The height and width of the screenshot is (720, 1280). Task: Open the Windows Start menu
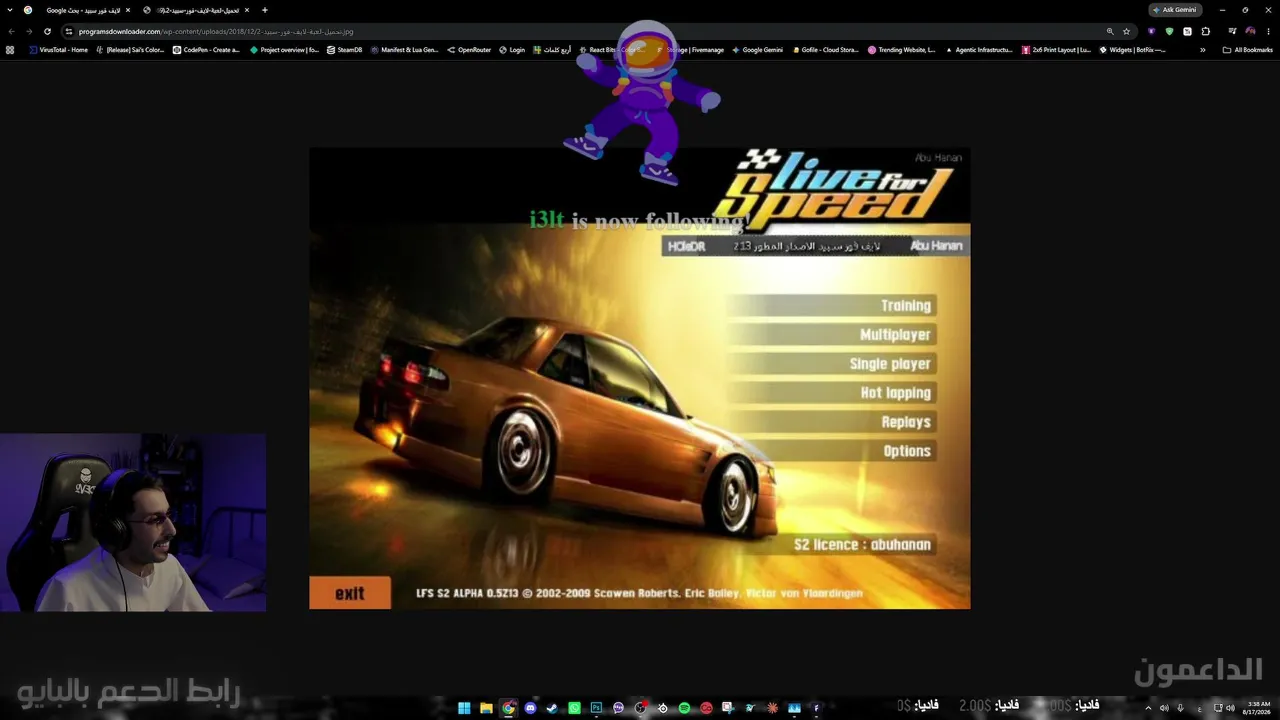point(464,708)
